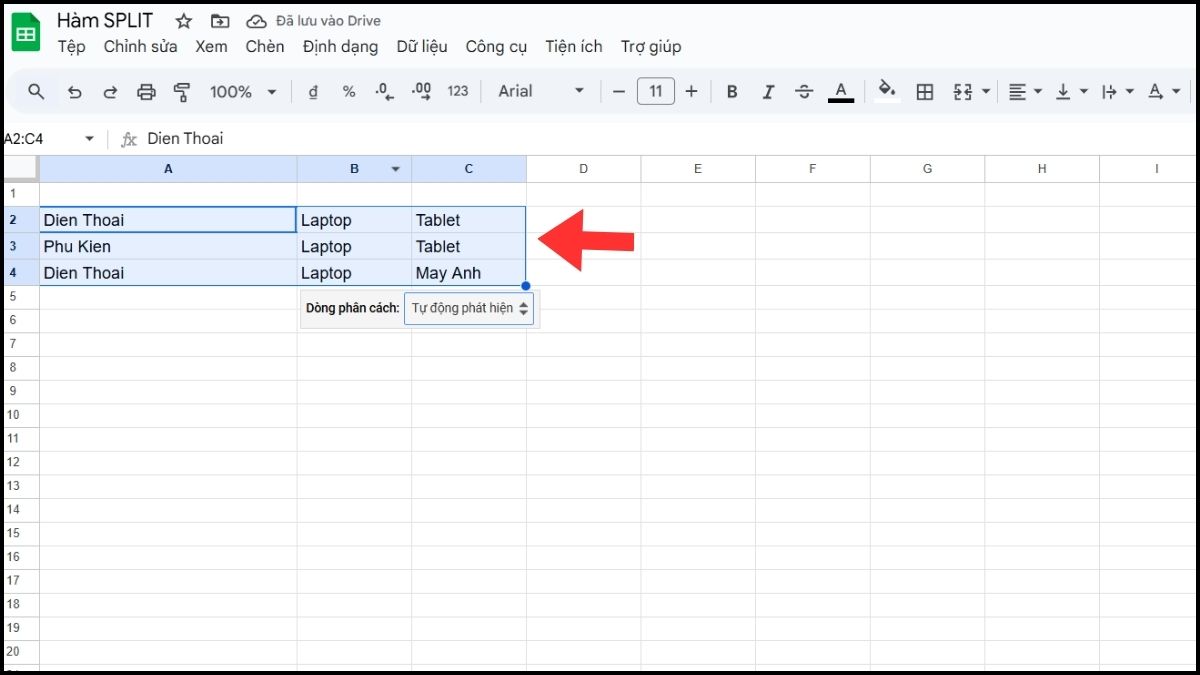This screenshot has height=675, width=1200.
Task: Format selection as percent
Action: [348, 91]
